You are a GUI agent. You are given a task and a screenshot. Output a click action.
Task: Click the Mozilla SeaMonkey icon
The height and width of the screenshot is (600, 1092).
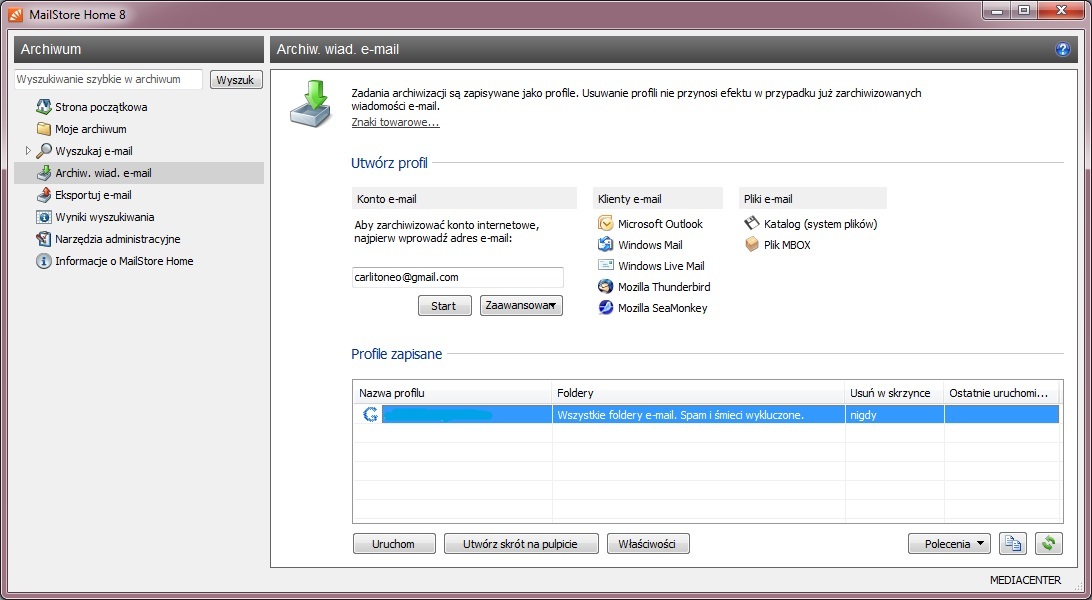606,308
